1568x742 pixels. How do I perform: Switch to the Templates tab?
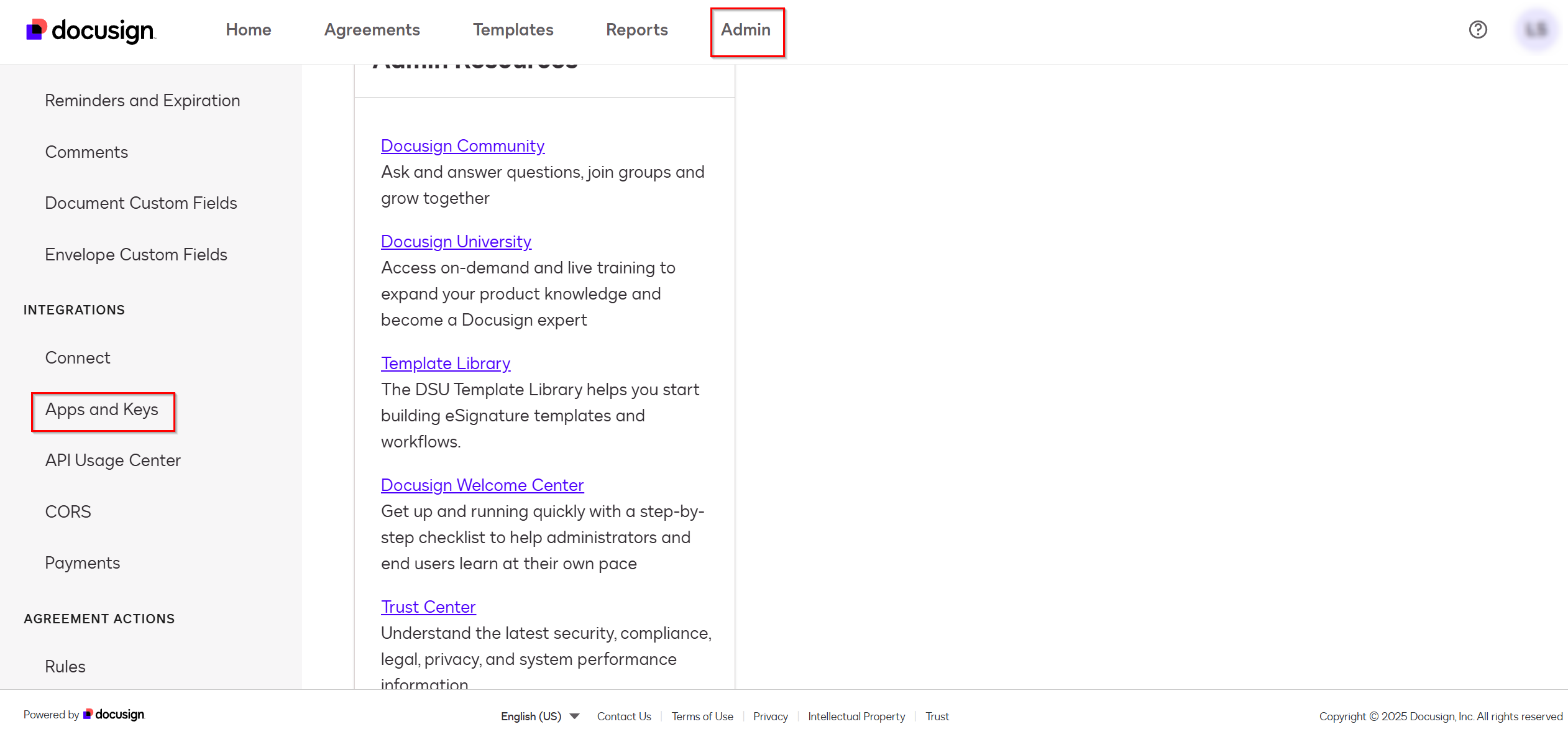coord(513,29)
